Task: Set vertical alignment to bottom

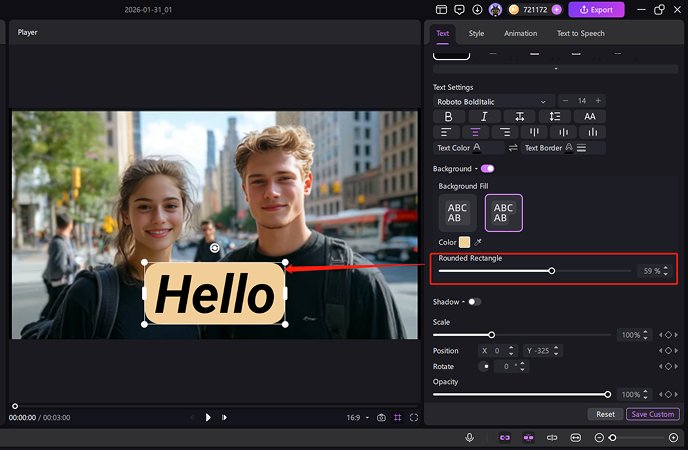Action: [x=593, y=132]
